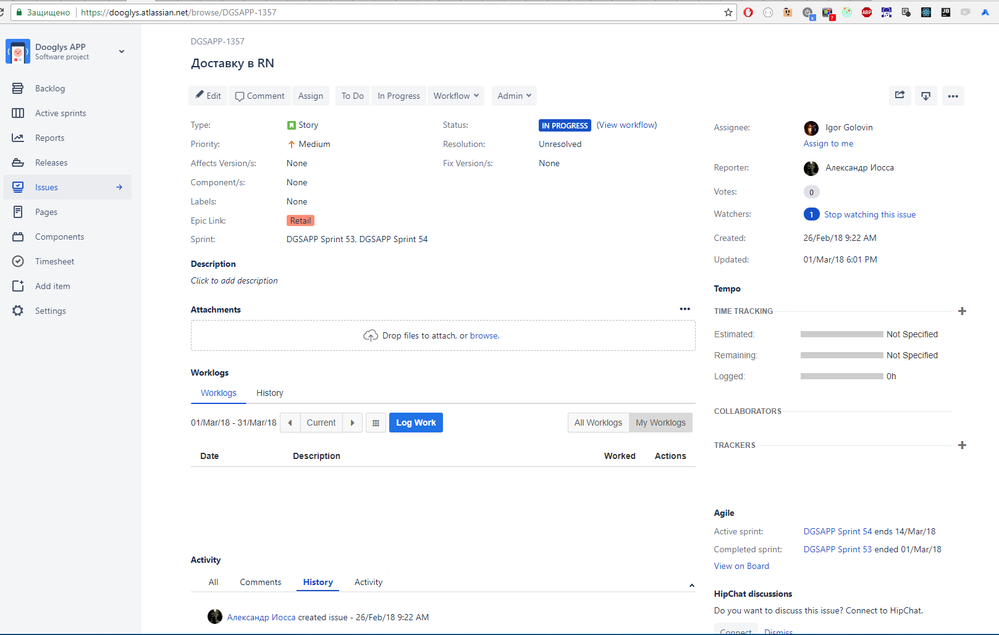Add a tracker with plus icon
Screen dimensions: 999x635
(962, 445)
